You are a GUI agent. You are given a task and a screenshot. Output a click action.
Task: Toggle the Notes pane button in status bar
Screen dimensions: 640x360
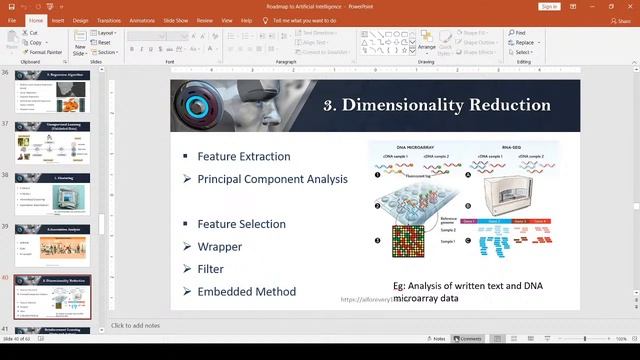[x=436, y=339]
